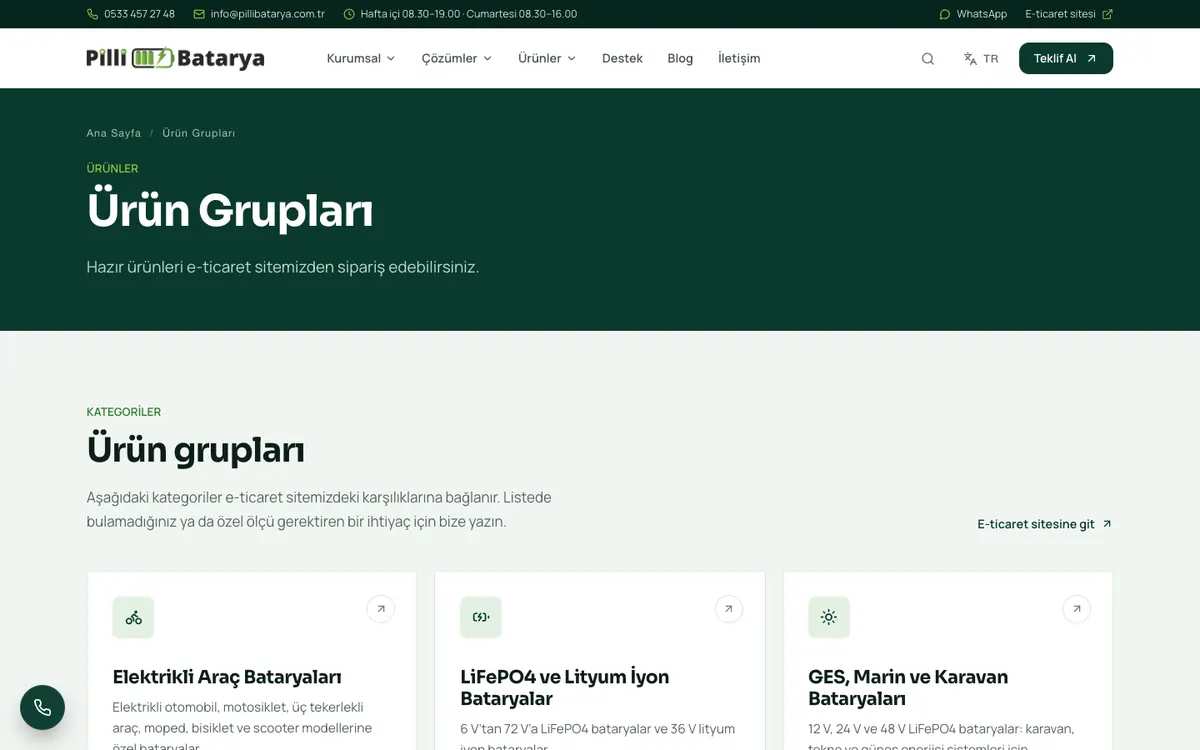Click the ÜRÜNLER label above page title
1200x750 pixels.
113,169
